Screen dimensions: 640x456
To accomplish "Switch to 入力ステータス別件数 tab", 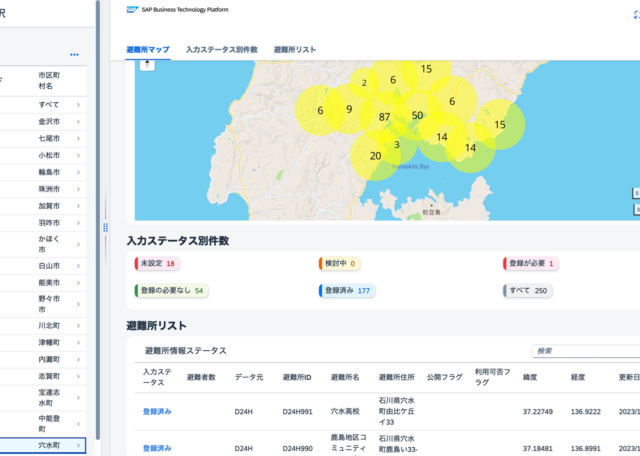I will point(221,49).
